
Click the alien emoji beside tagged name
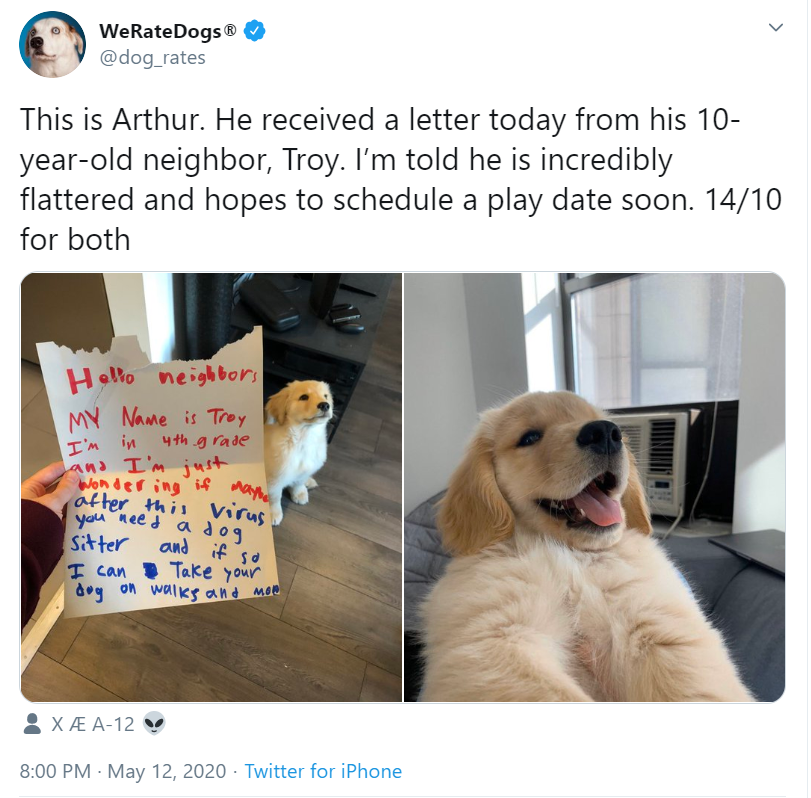[154, 723]
